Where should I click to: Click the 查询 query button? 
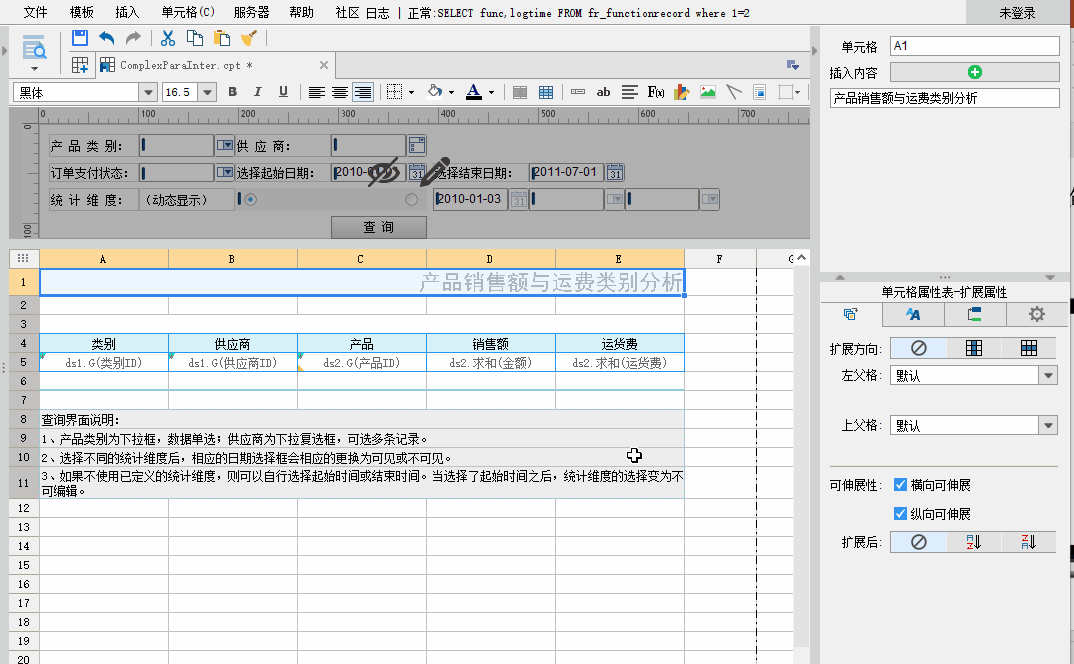(x=379, y=227)
